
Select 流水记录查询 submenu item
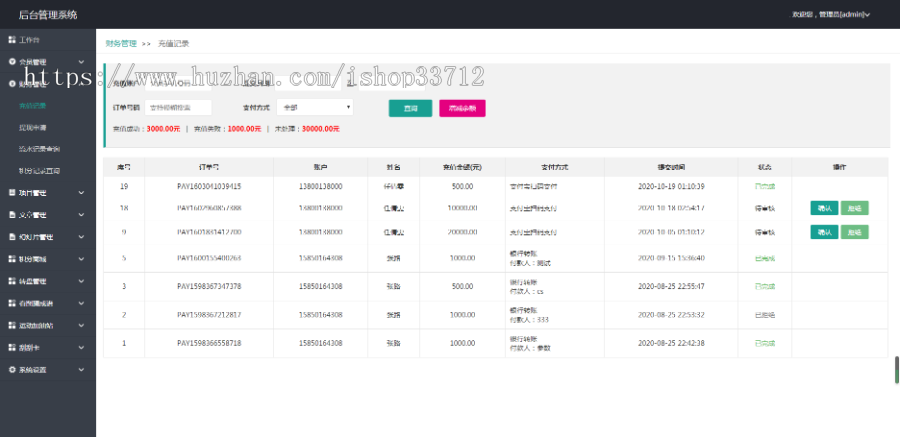[39, 149]
